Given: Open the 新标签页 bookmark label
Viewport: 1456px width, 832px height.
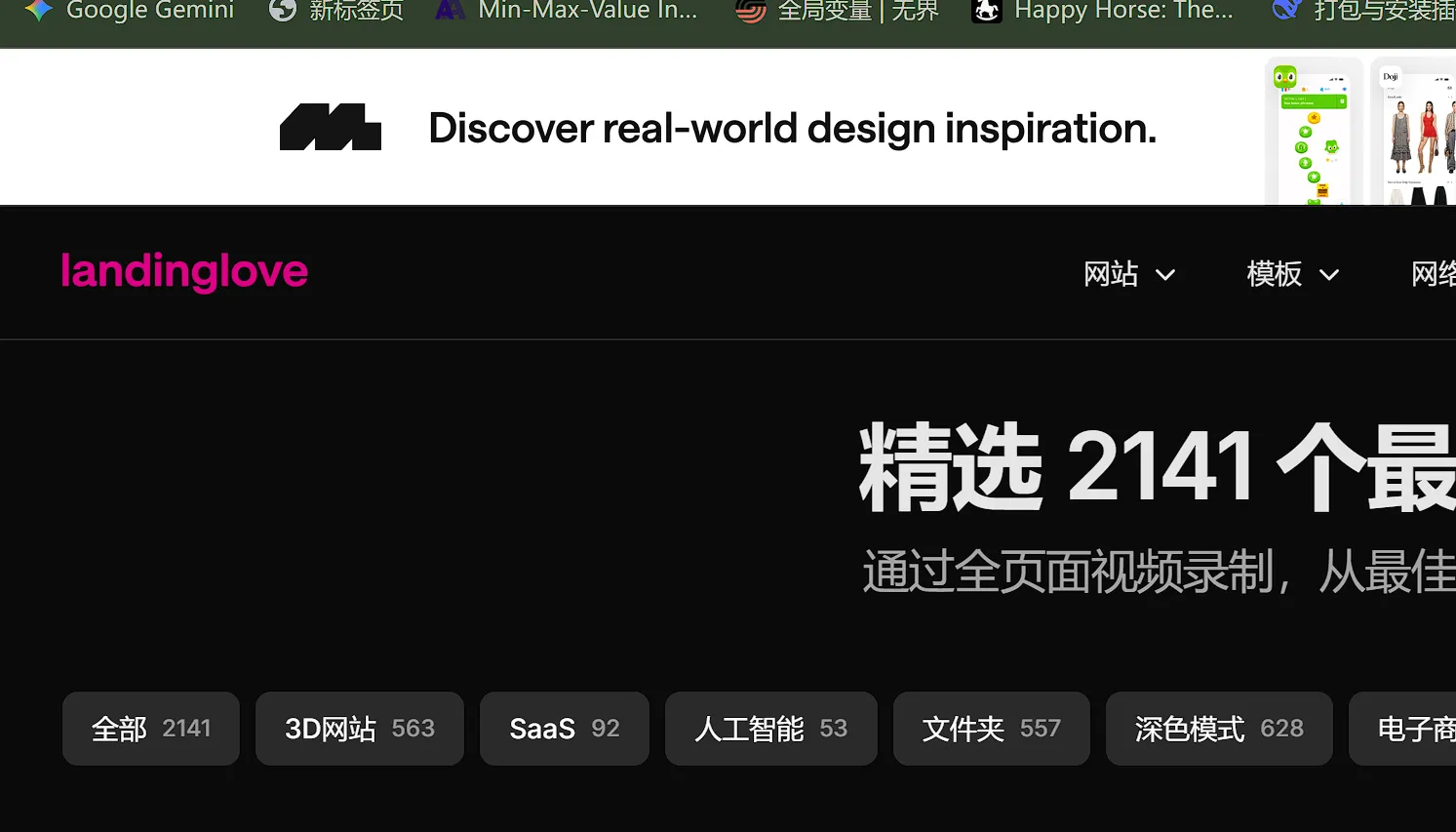Looking at the screenshot, I should (356, 10).
